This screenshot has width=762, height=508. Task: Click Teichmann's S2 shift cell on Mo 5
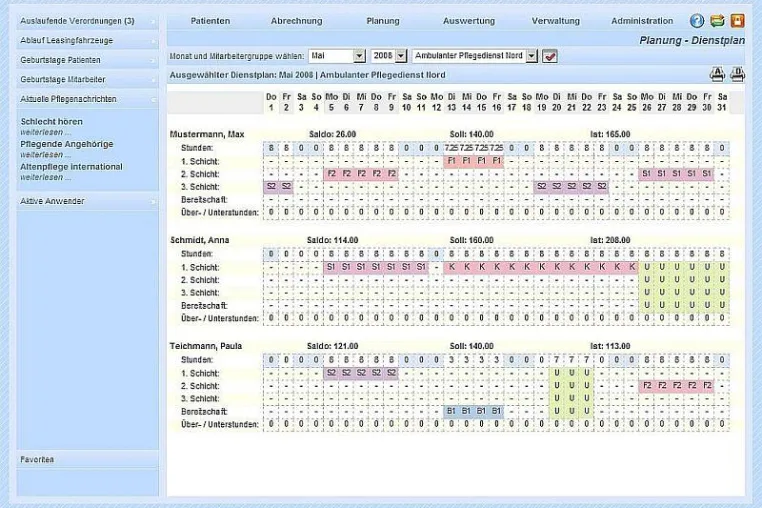click(x=331, y=373)
